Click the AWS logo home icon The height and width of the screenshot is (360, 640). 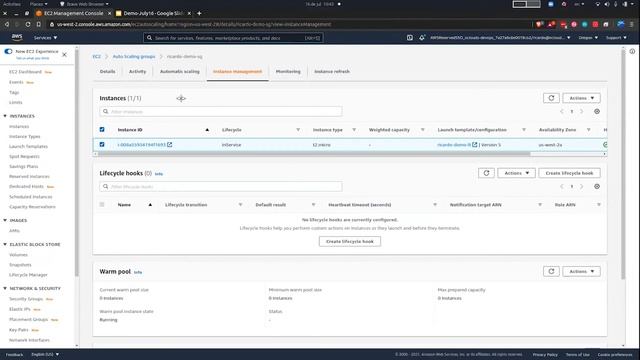[x=17, y=37]
